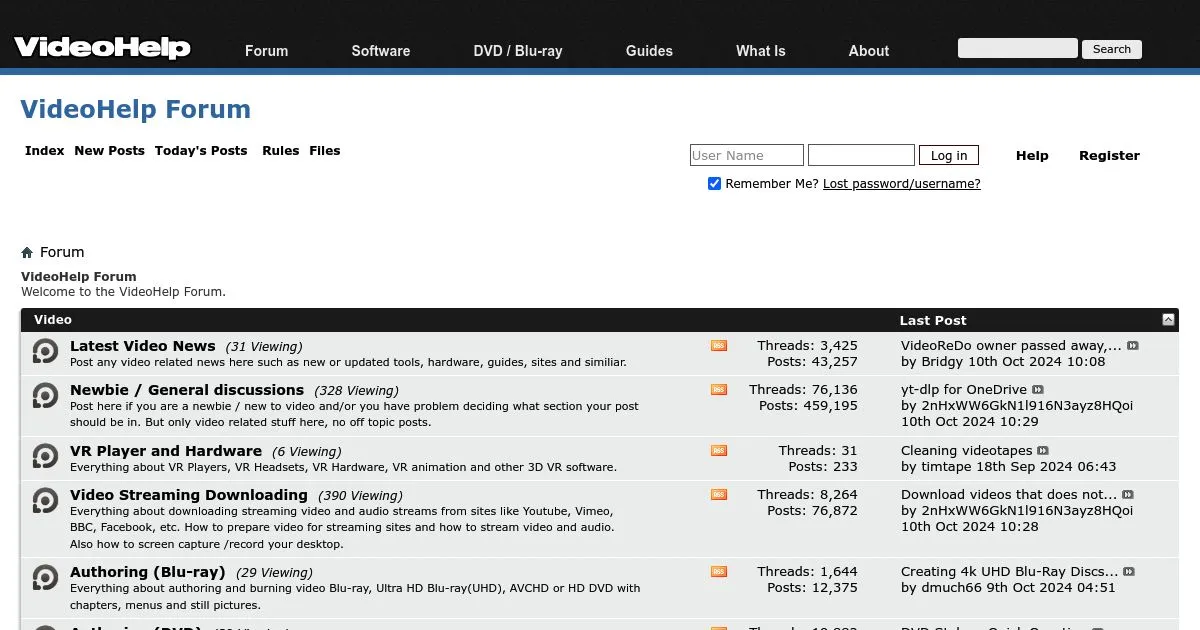The width and height of the screenshot is (1200, 630).
Task: Click 'Threads: 3,425' count text
Action: coord(807,346)
